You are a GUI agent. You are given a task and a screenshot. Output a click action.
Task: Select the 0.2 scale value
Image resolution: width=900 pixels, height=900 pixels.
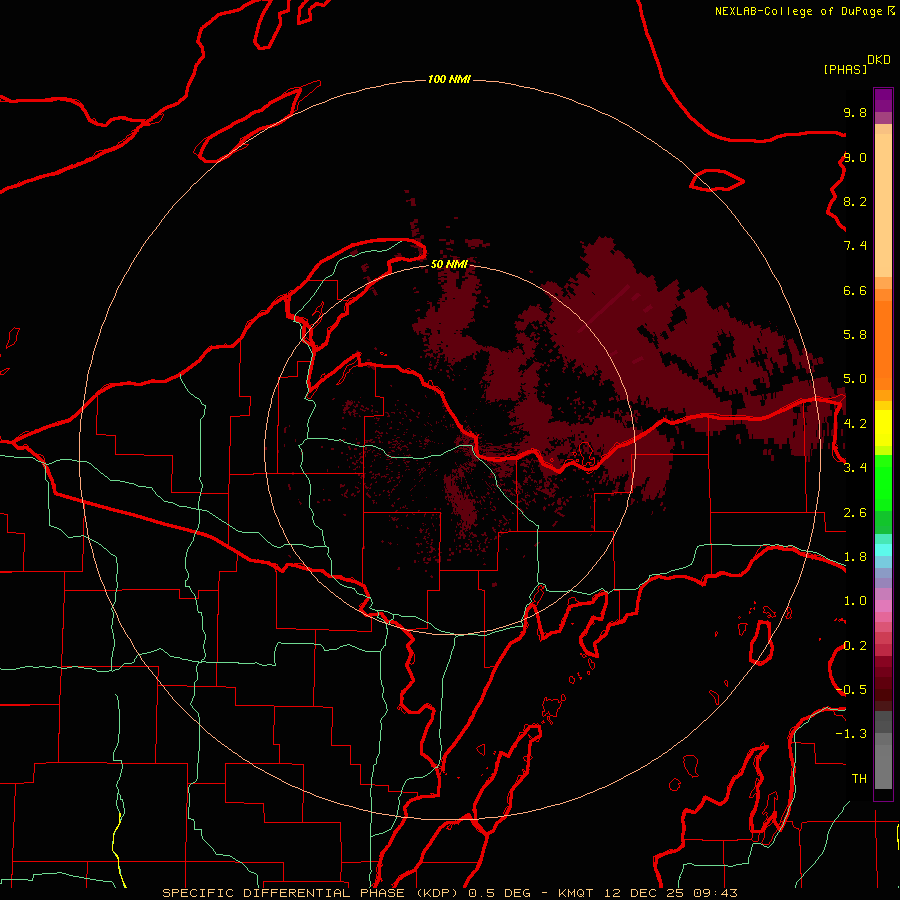click(855, 646)
